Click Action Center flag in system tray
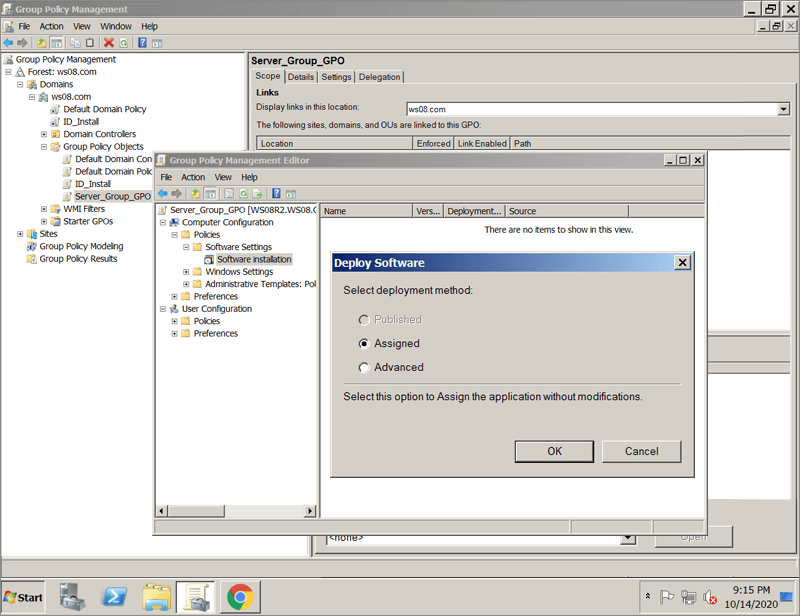The width and height of the screenshot is (800, 616). (667, 597)
